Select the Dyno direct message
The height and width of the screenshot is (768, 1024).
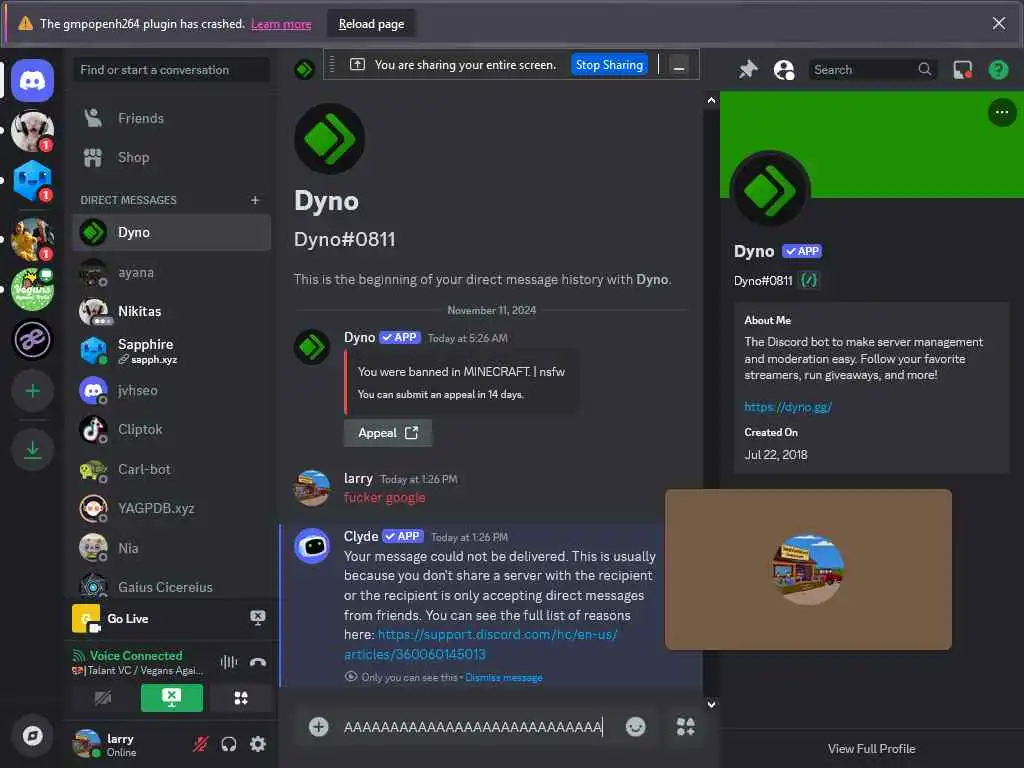(x=171, y=232)
